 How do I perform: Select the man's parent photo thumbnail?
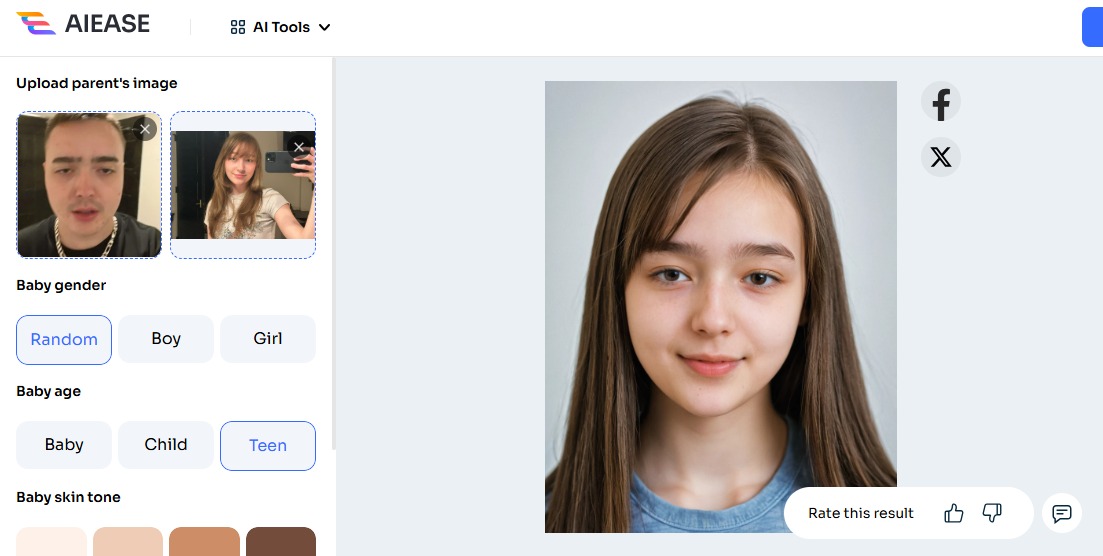(x=89, y=185)
